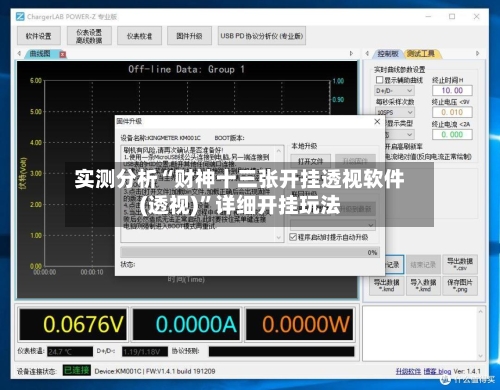Open 仪表设置 离线数据 from the toolbar
500x390 pixels.
(x=89, y=36)
